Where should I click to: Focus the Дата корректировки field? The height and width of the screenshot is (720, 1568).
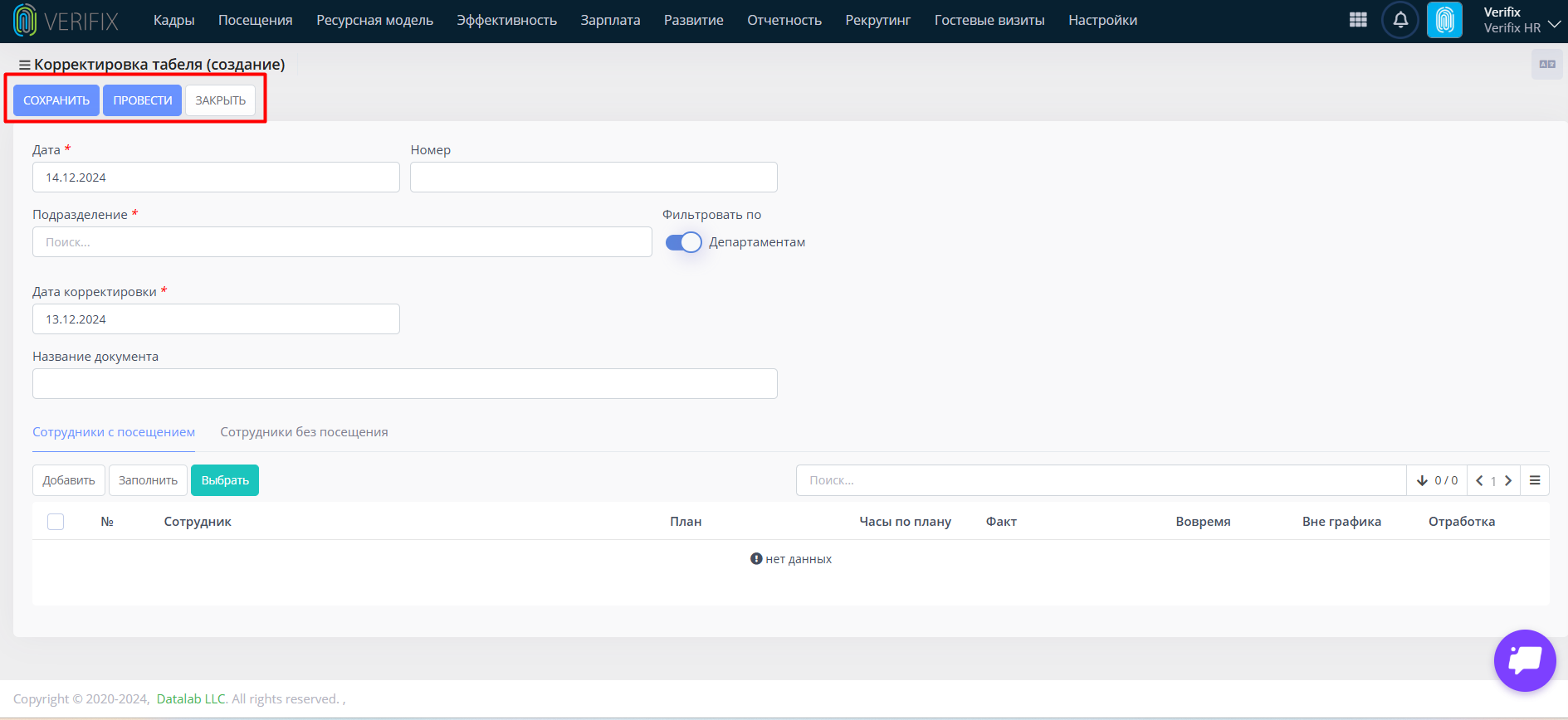(216, 319)
